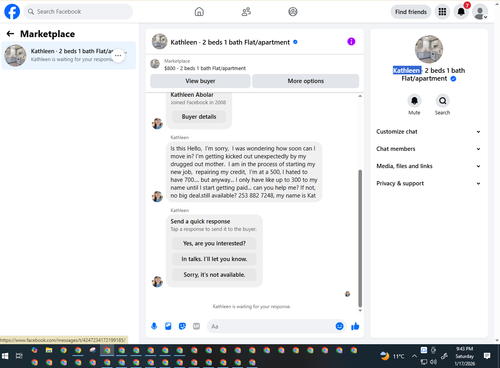Click the chat scrollbar thumb
Image resolution: width=500 pixels, height=368 pixels.
pyautogui.click(x=360, y=238)
